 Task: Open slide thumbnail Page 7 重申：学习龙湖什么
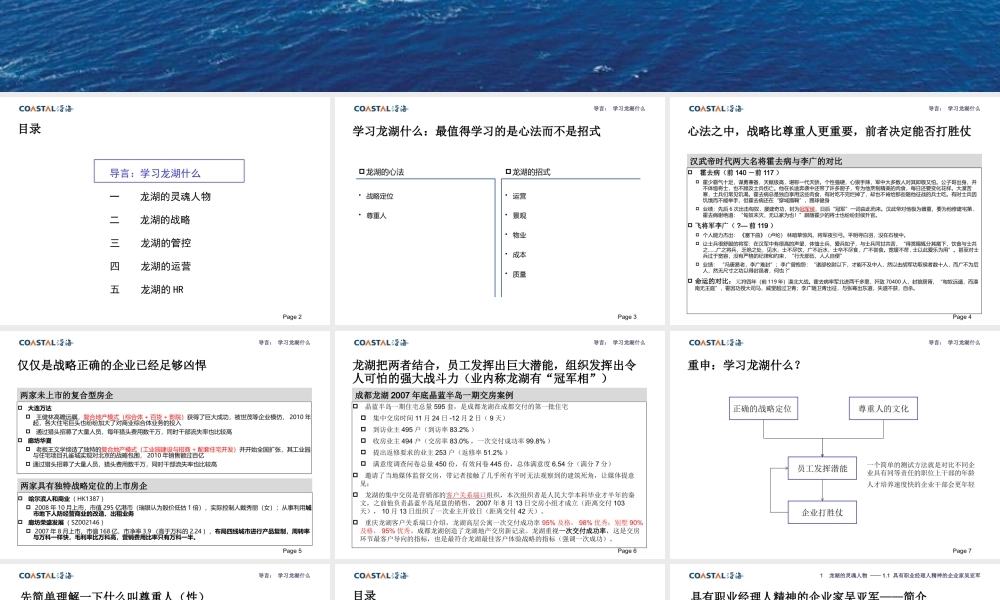coord(835,444)
